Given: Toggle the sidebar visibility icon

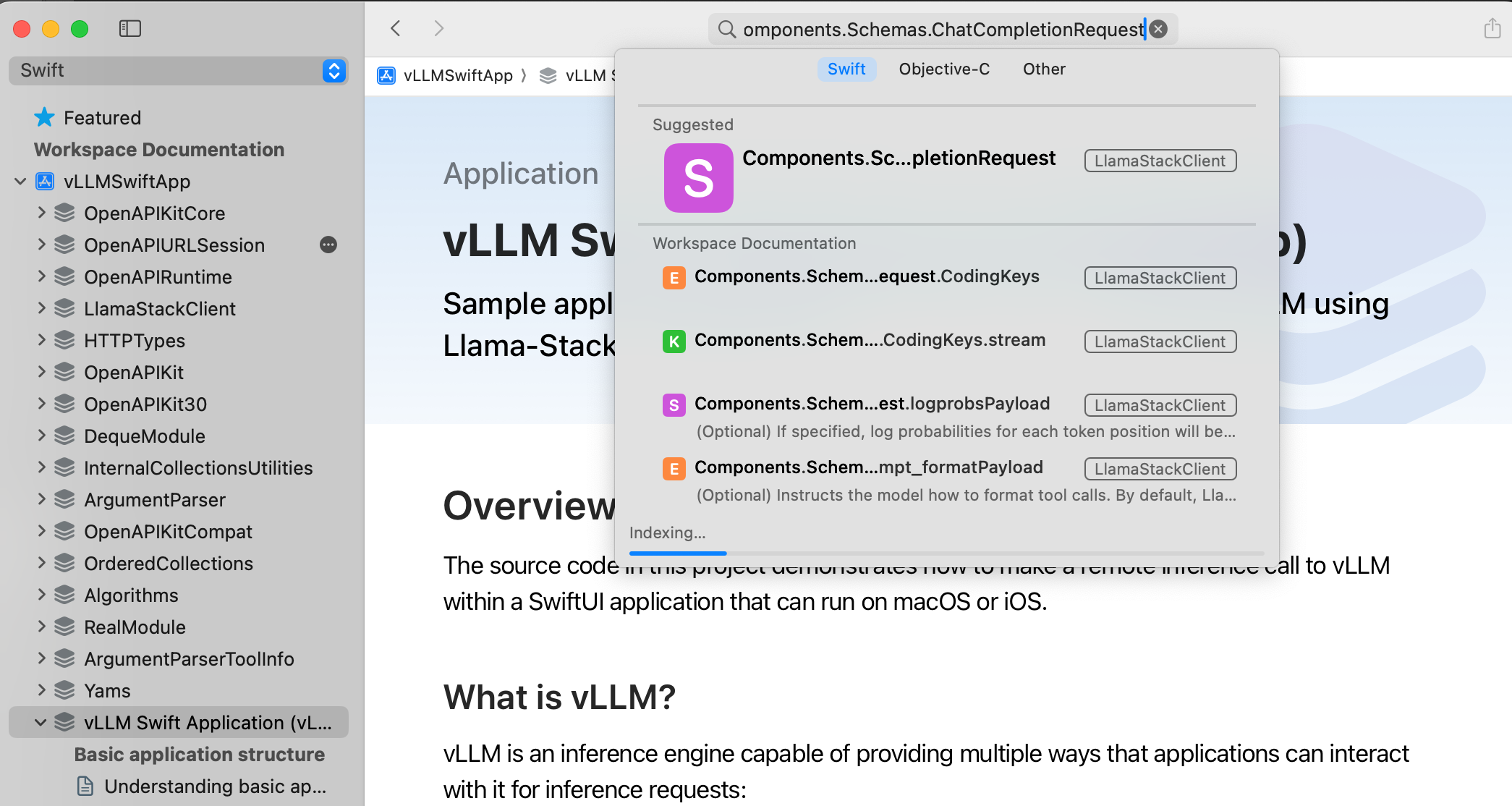Looking at the screenshot, I should click(x=129, y=28).
